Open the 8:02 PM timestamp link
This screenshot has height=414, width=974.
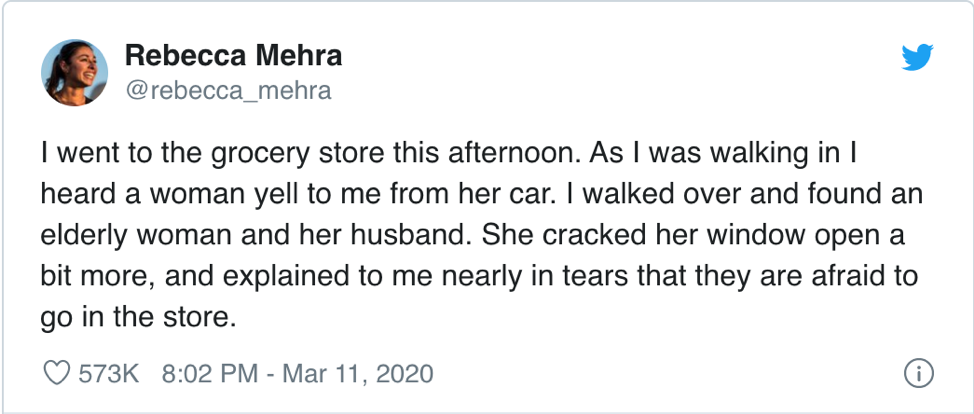209,374
